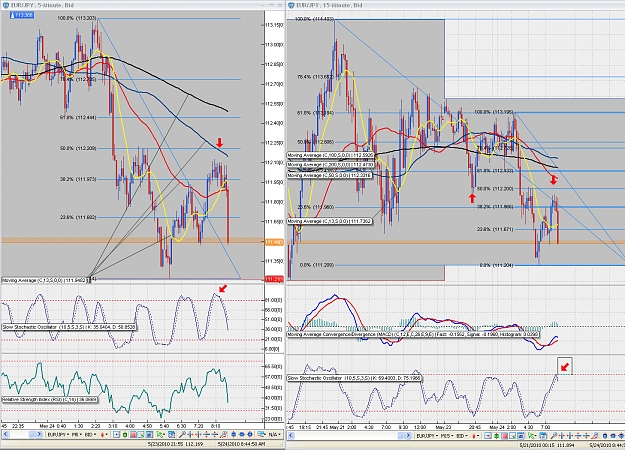Click the red square icon in 5-minute chart toolbar
625x450 pixels.
[133, 434]
